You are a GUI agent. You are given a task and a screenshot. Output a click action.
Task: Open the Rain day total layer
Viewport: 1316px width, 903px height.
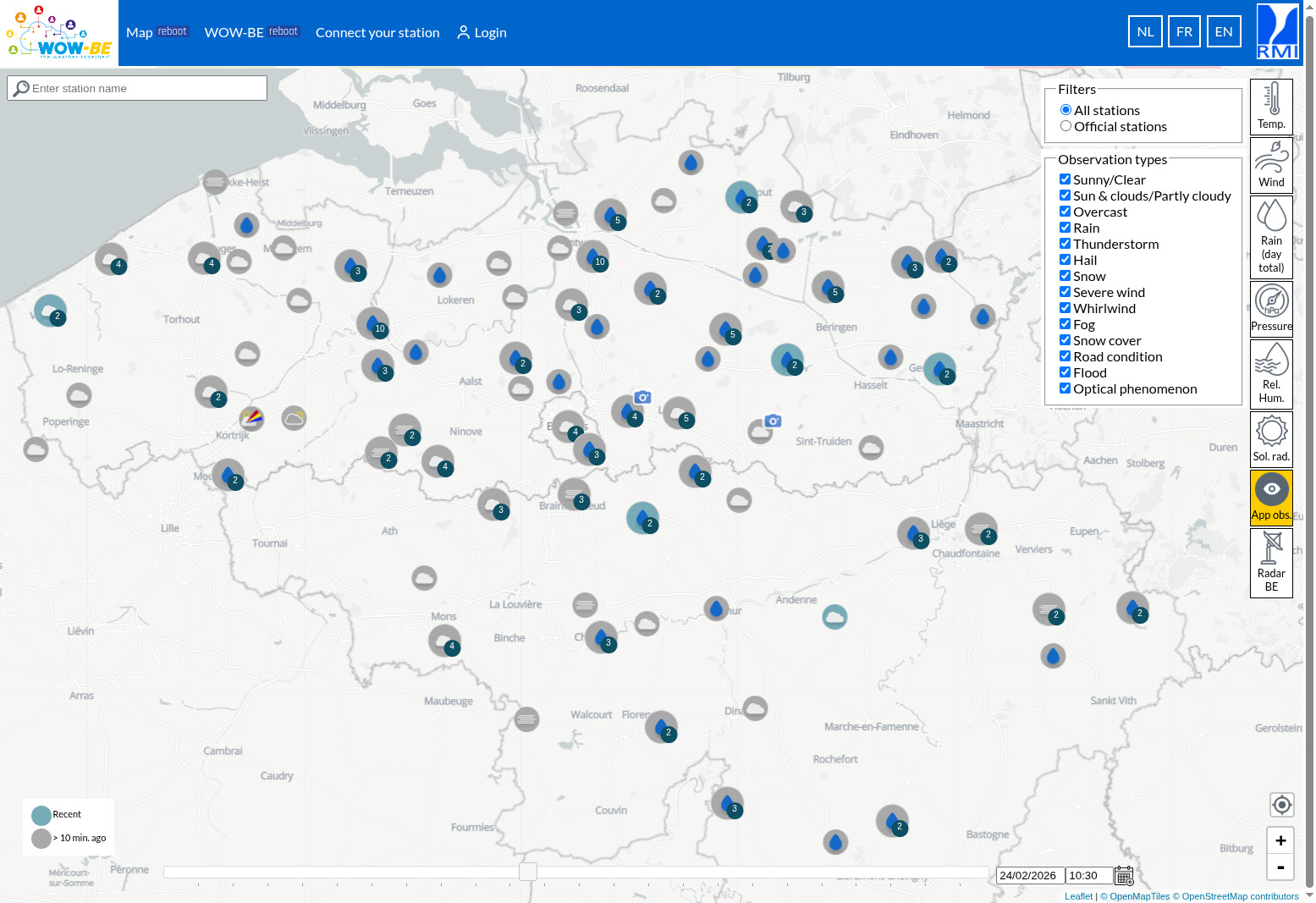(1271, 236)
